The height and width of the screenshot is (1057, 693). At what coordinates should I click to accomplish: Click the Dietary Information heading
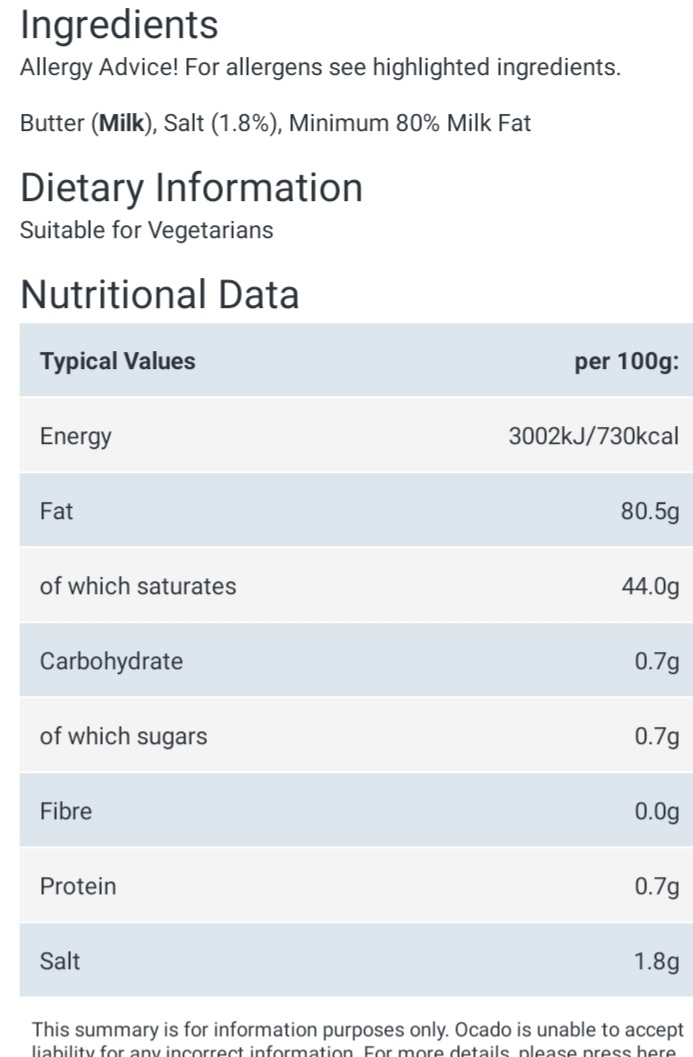point(191,188)
